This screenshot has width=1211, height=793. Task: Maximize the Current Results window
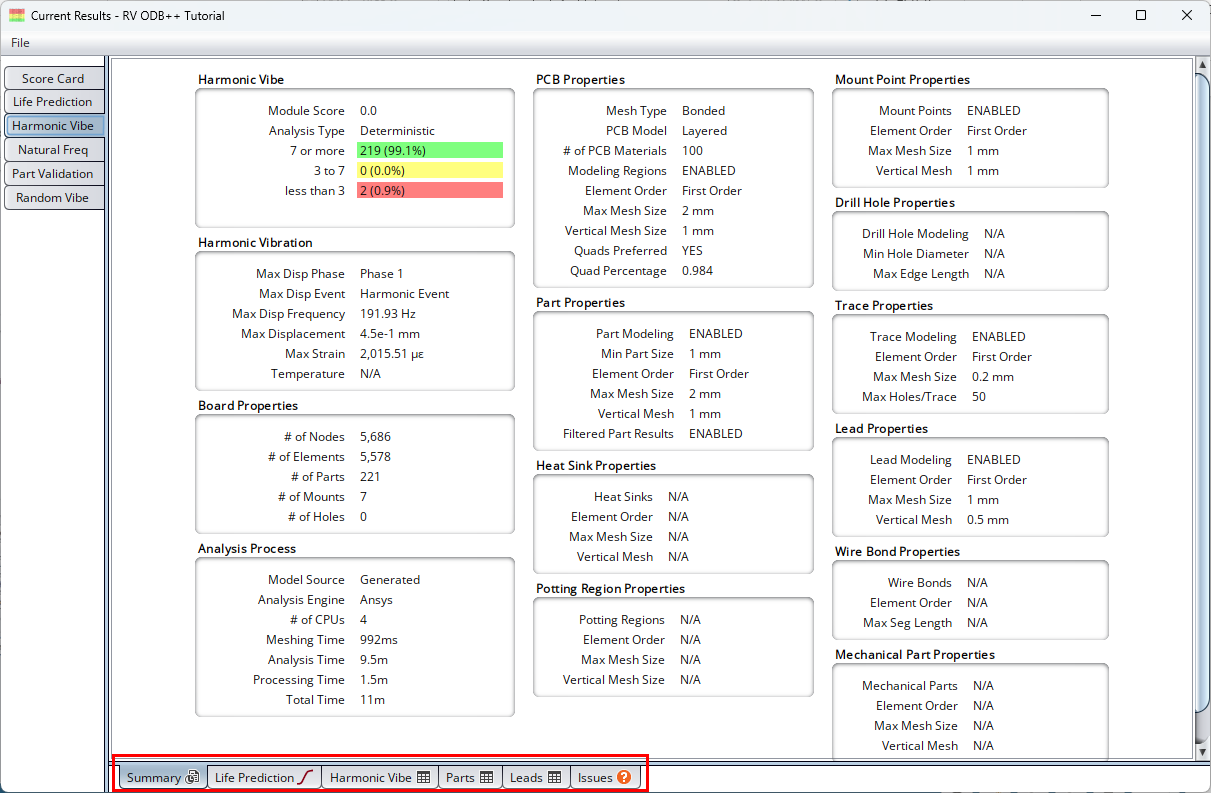[x=1141, y=16]
